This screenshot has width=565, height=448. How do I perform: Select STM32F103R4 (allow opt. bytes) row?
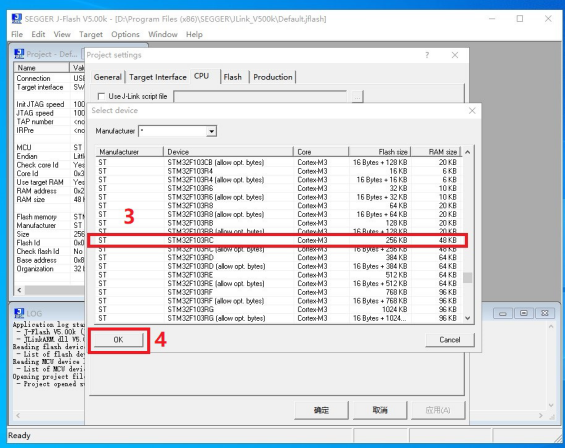pyautogui.click(x=277, y=180)
